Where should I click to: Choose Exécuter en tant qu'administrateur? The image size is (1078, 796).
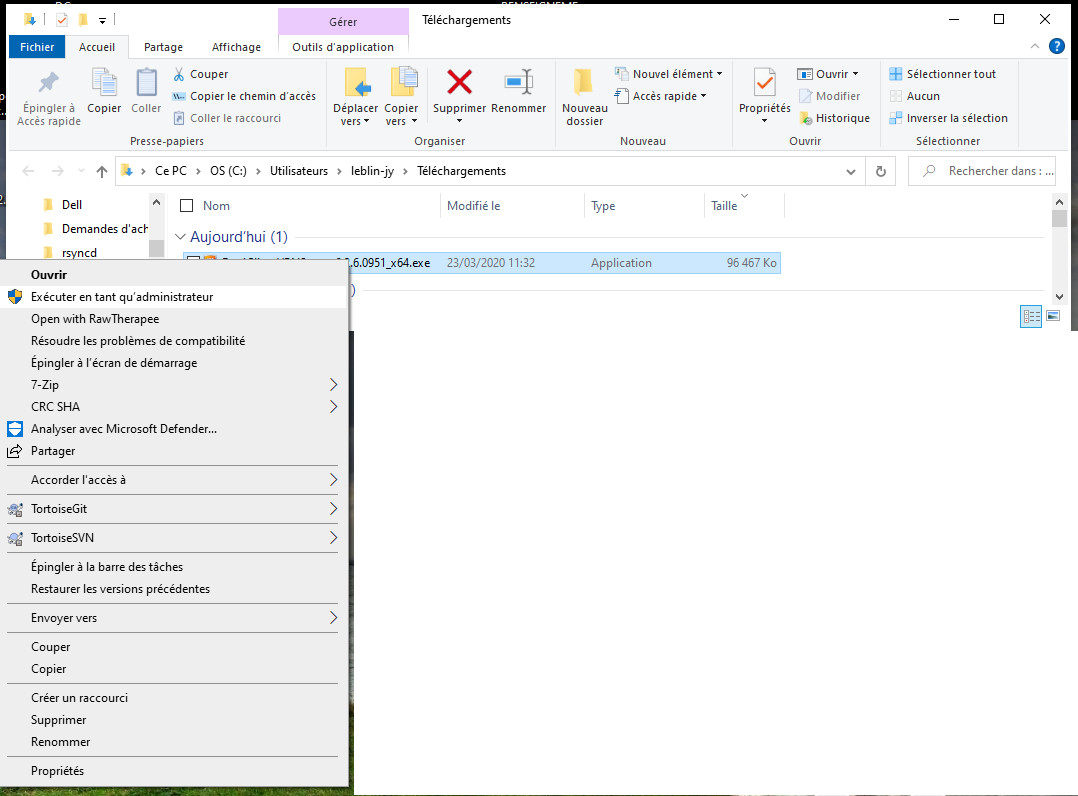pos(122,297)
